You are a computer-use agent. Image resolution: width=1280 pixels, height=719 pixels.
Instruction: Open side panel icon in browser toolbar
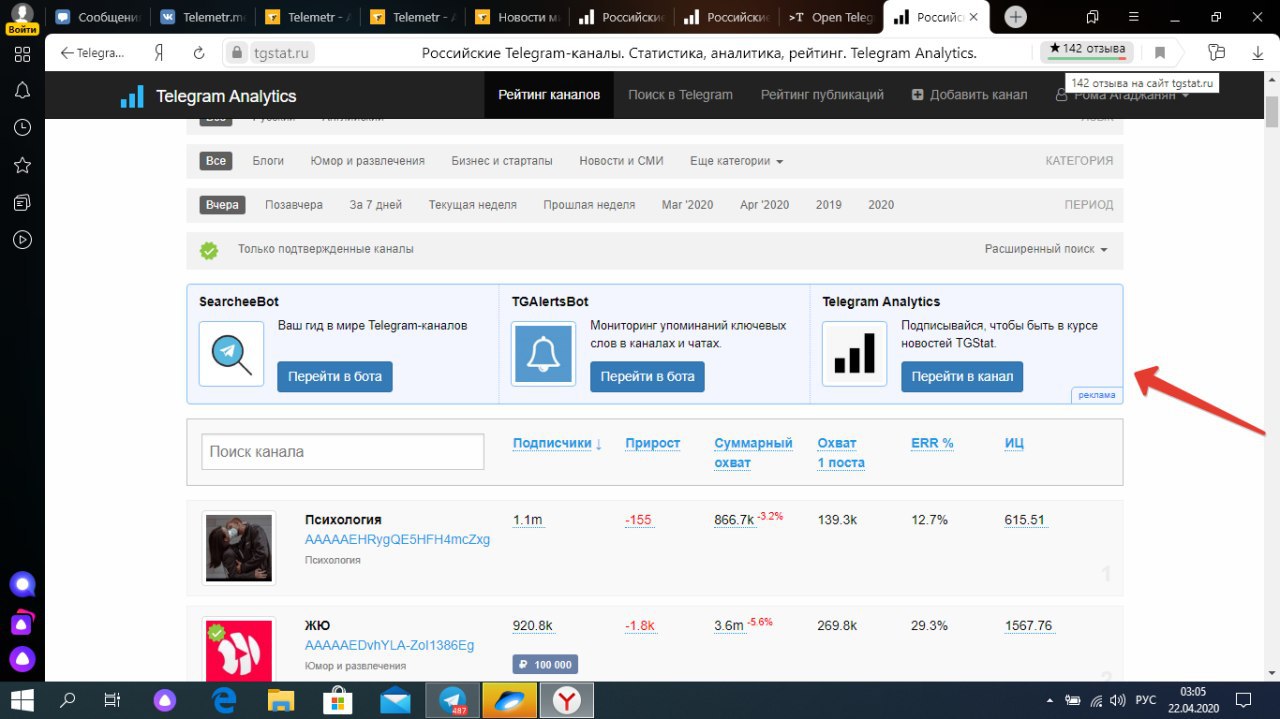(1216, 53)
